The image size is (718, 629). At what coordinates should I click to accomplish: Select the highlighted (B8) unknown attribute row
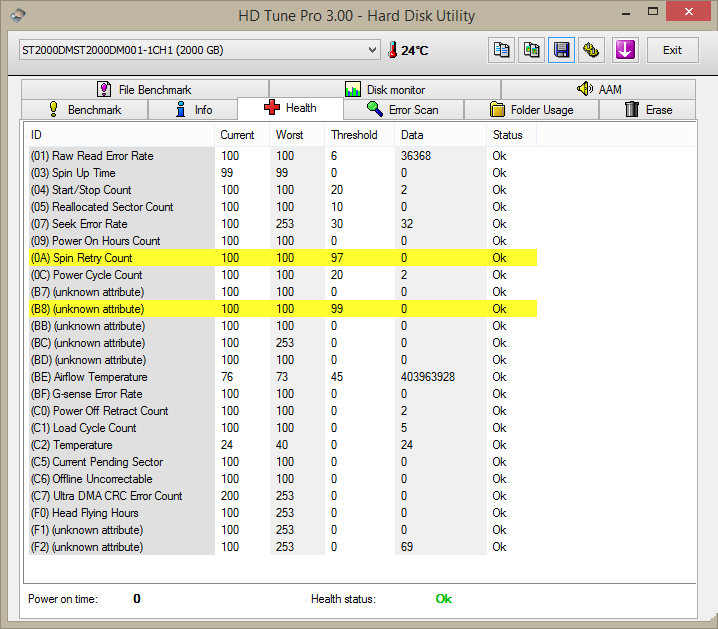[283, 309]
